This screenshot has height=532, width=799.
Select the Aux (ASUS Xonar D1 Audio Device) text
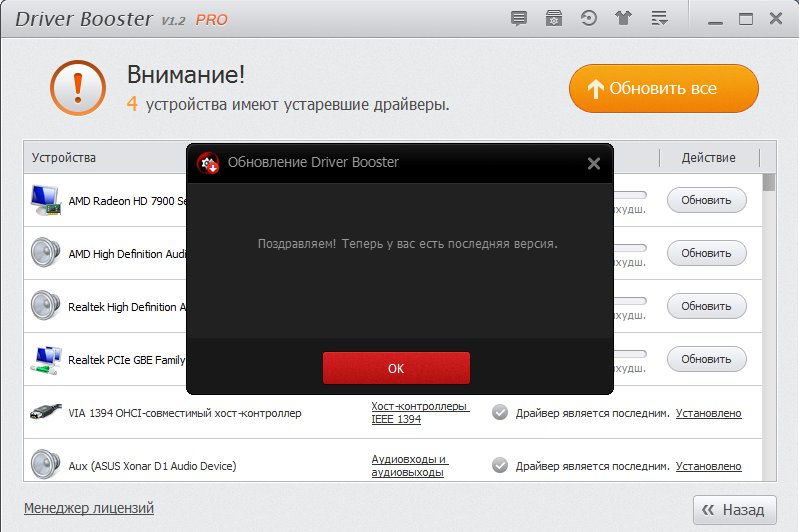[152, 466]
